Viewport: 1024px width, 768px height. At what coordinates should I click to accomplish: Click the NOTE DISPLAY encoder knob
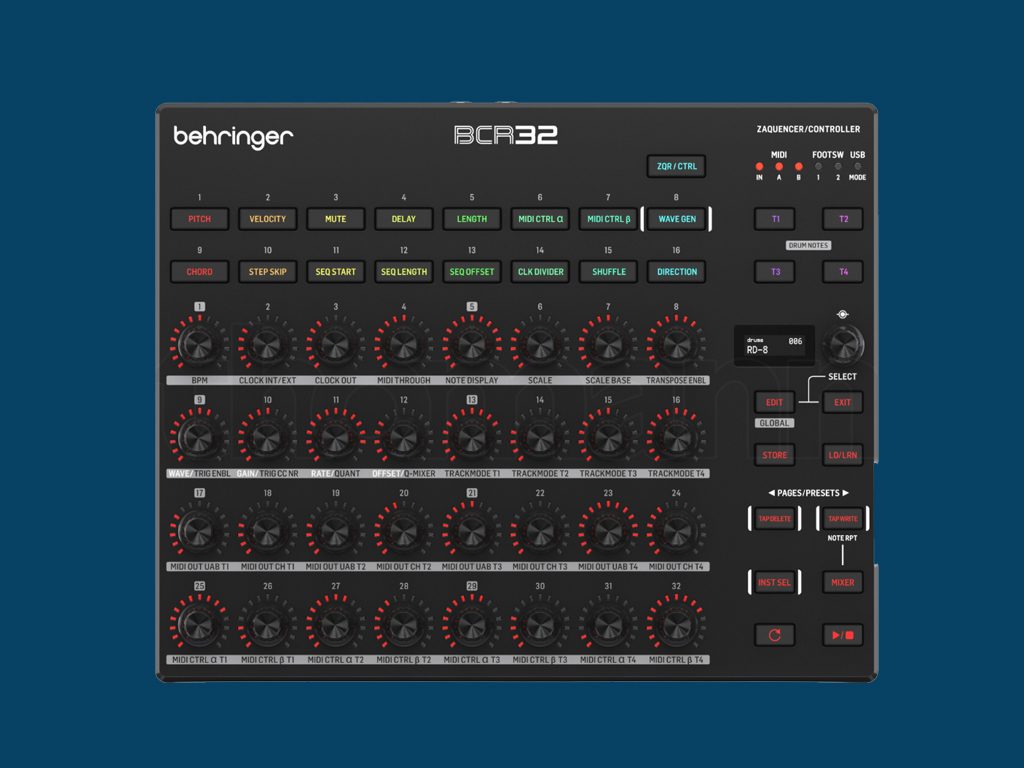pyautogui.click(x=471, y=344)
